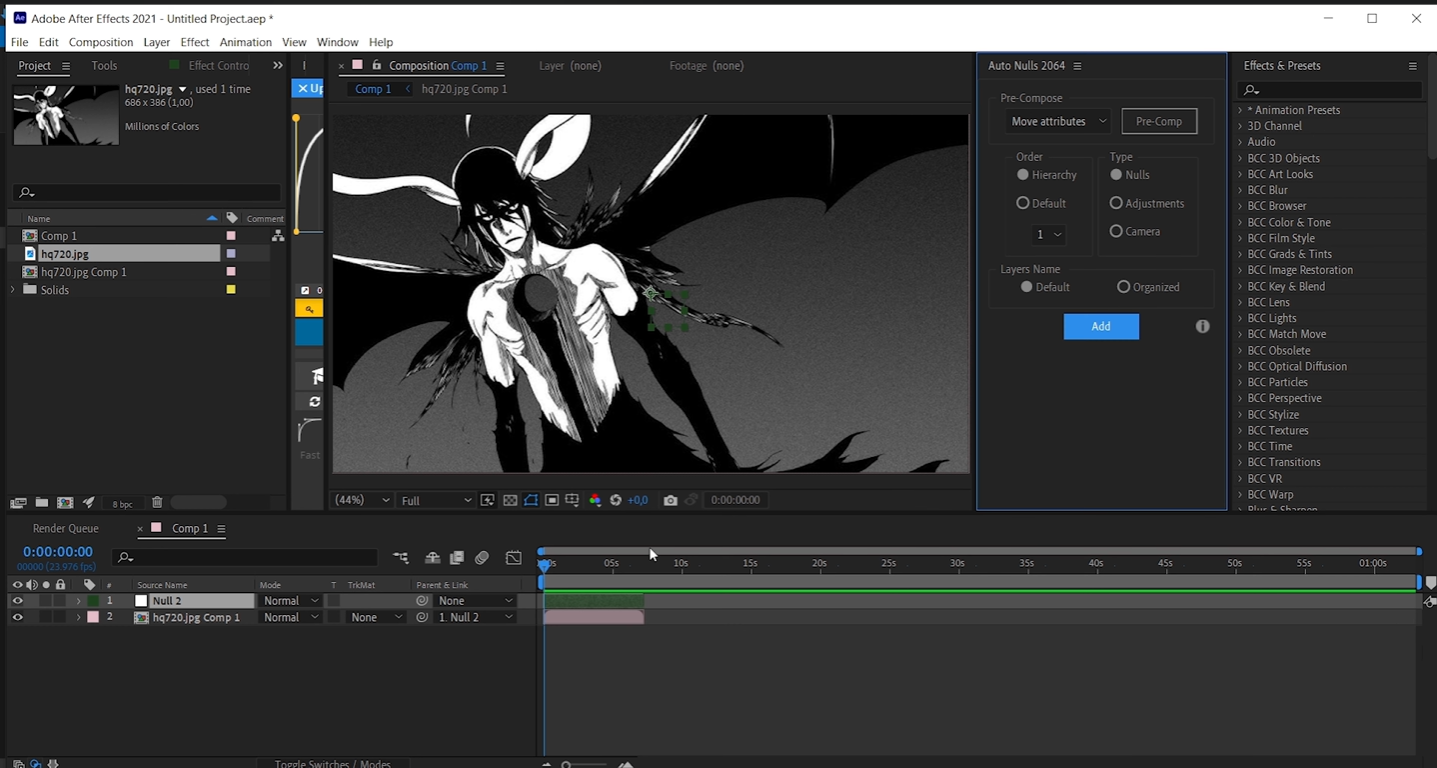Open TrkMat dropdown for hq720.jpg Comp 1
1437x768 pixels.
click(376, 617)
